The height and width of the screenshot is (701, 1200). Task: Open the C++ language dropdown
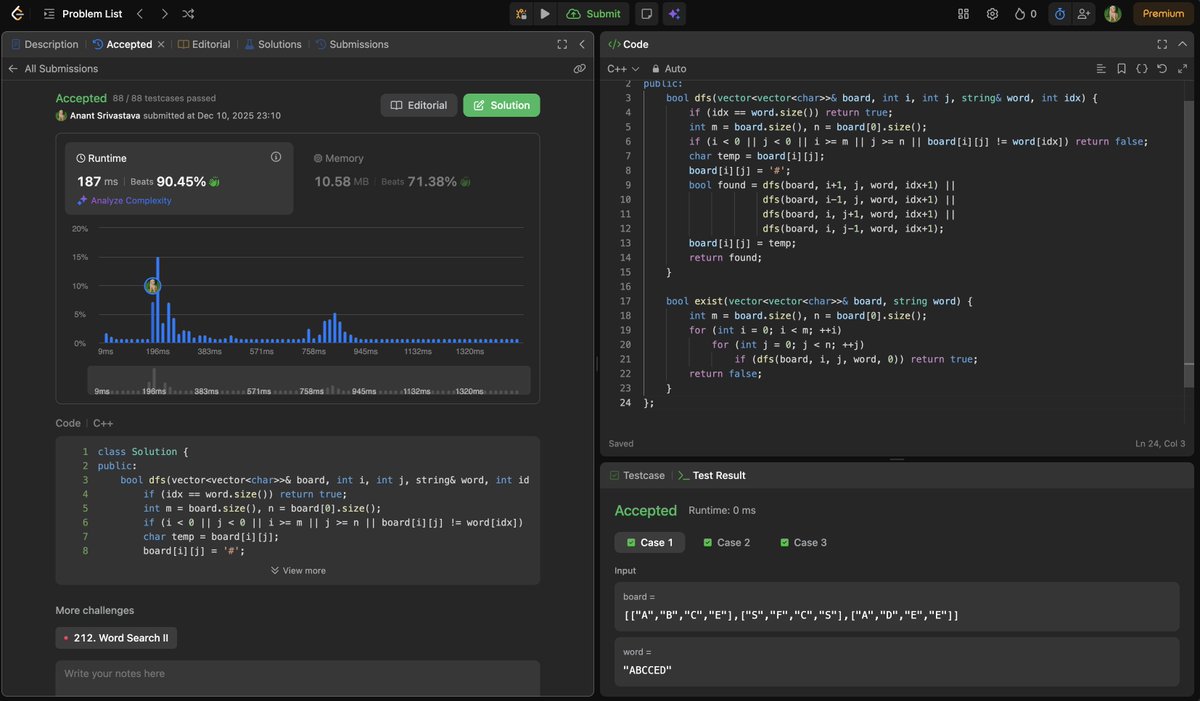[623, 69]
